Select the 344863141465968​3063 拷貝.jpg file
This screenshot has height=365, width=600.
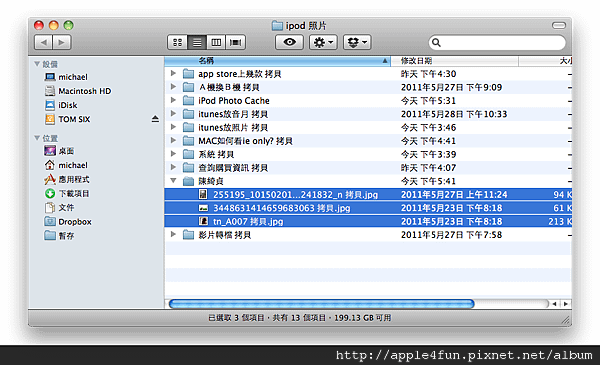click(368, 208)
